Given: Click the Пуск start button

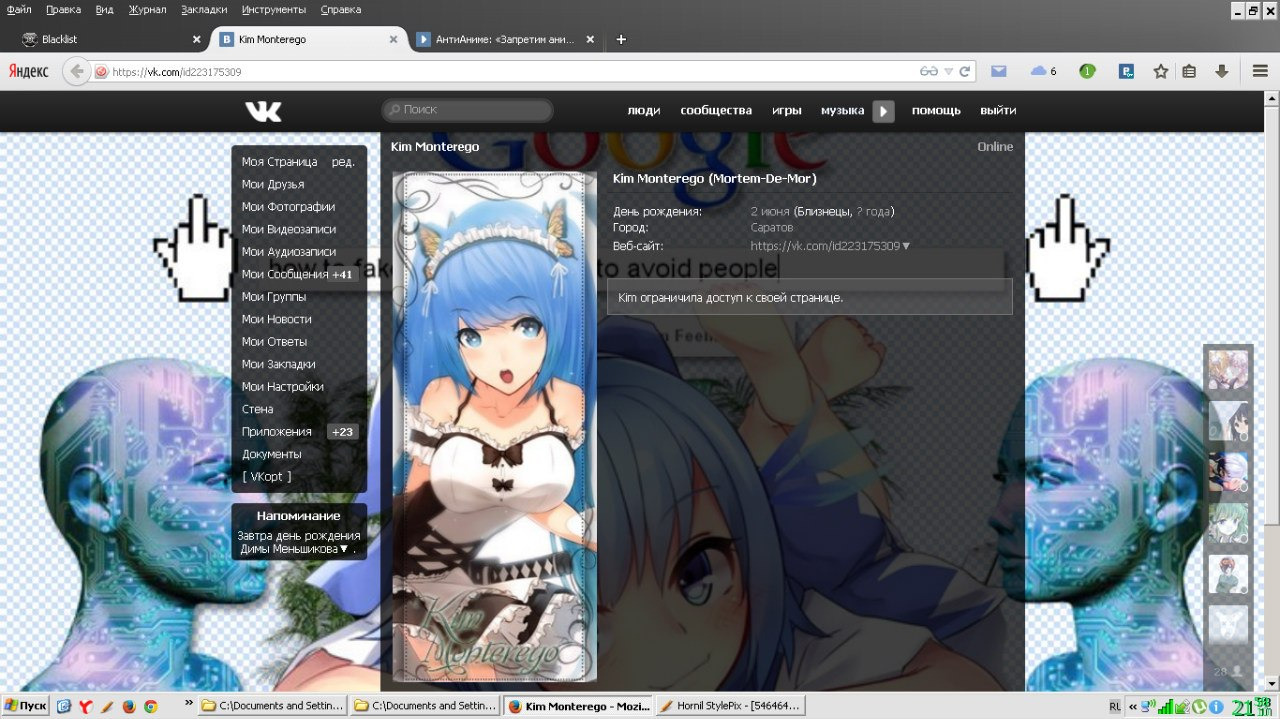Looking at the screenshot, I should pos(25,706).
